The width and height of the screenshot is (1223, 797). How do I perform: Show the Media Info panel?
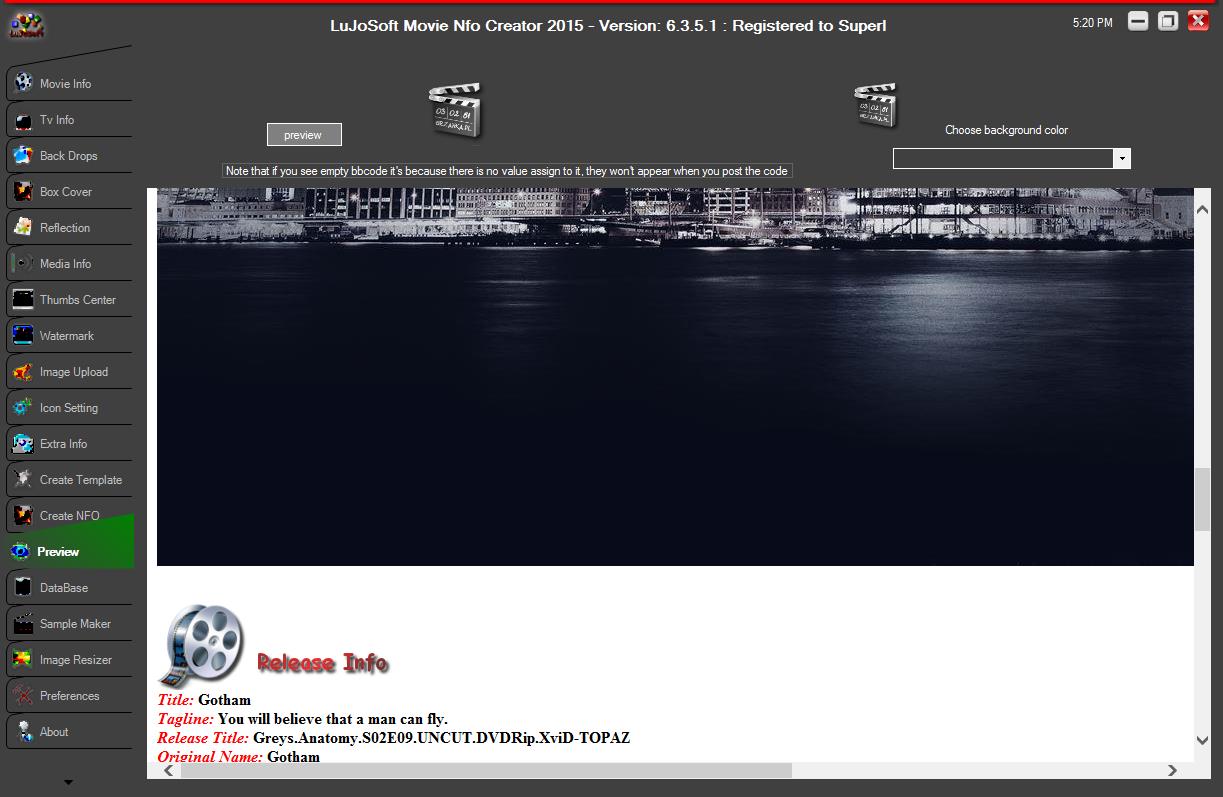tap(68, 264)
